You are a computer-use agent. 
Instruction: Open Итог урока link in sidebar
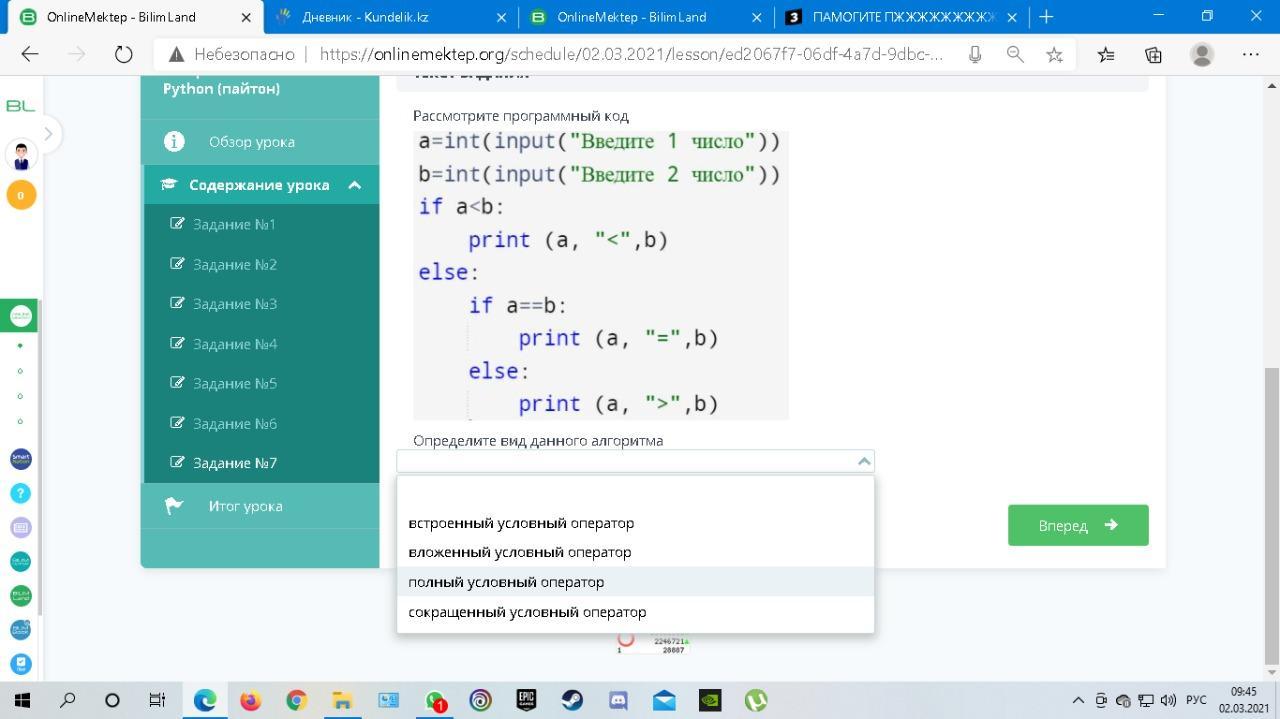coord(245,506)
